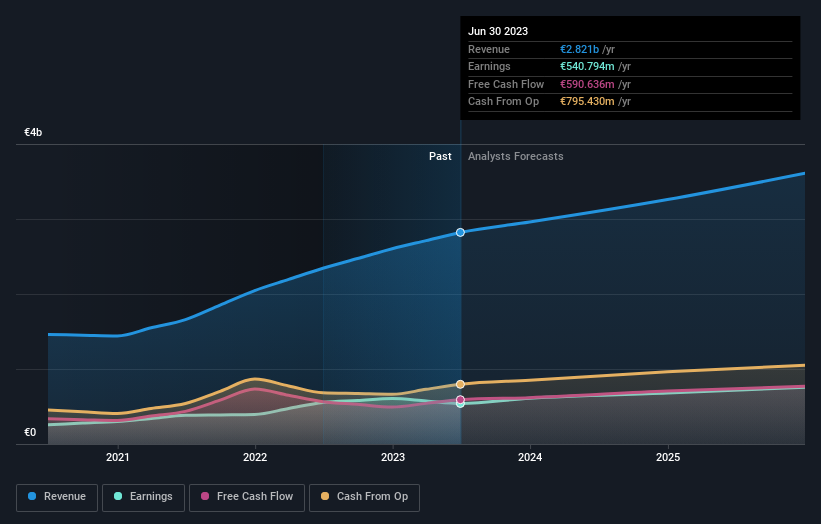Click the Revenue row label in tooltip
Screen dimensions: 821x524
click(x=489, y=49)
